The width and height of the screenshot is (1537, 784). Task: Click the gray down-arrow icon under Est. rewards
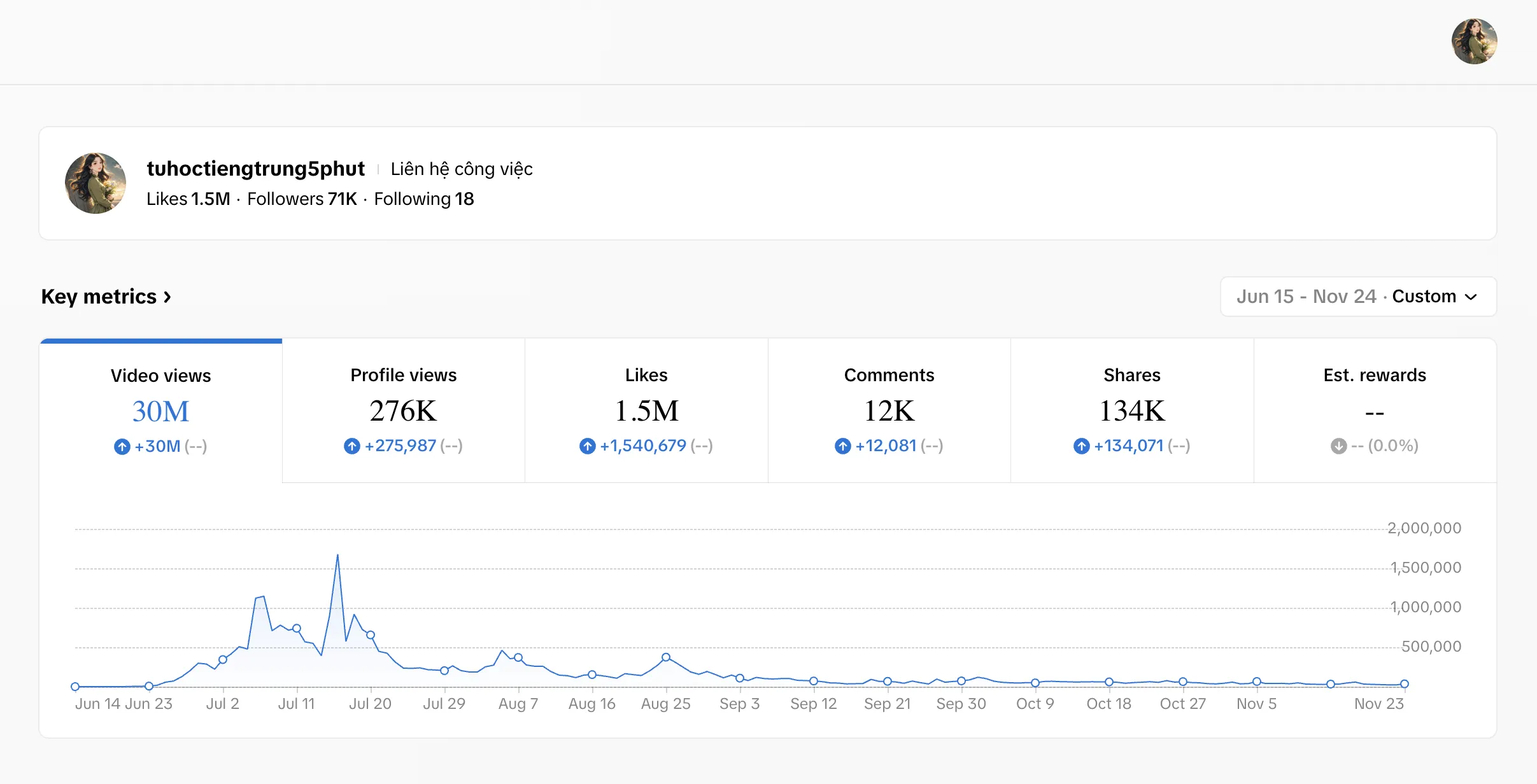[x=1339, y=446]
